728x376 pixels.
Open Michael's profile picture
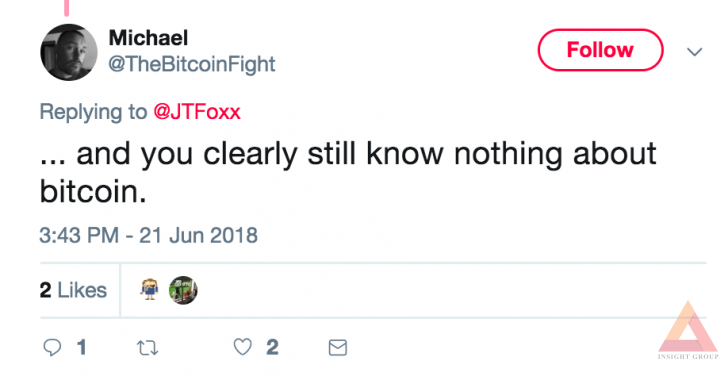(x=69, y=52)
